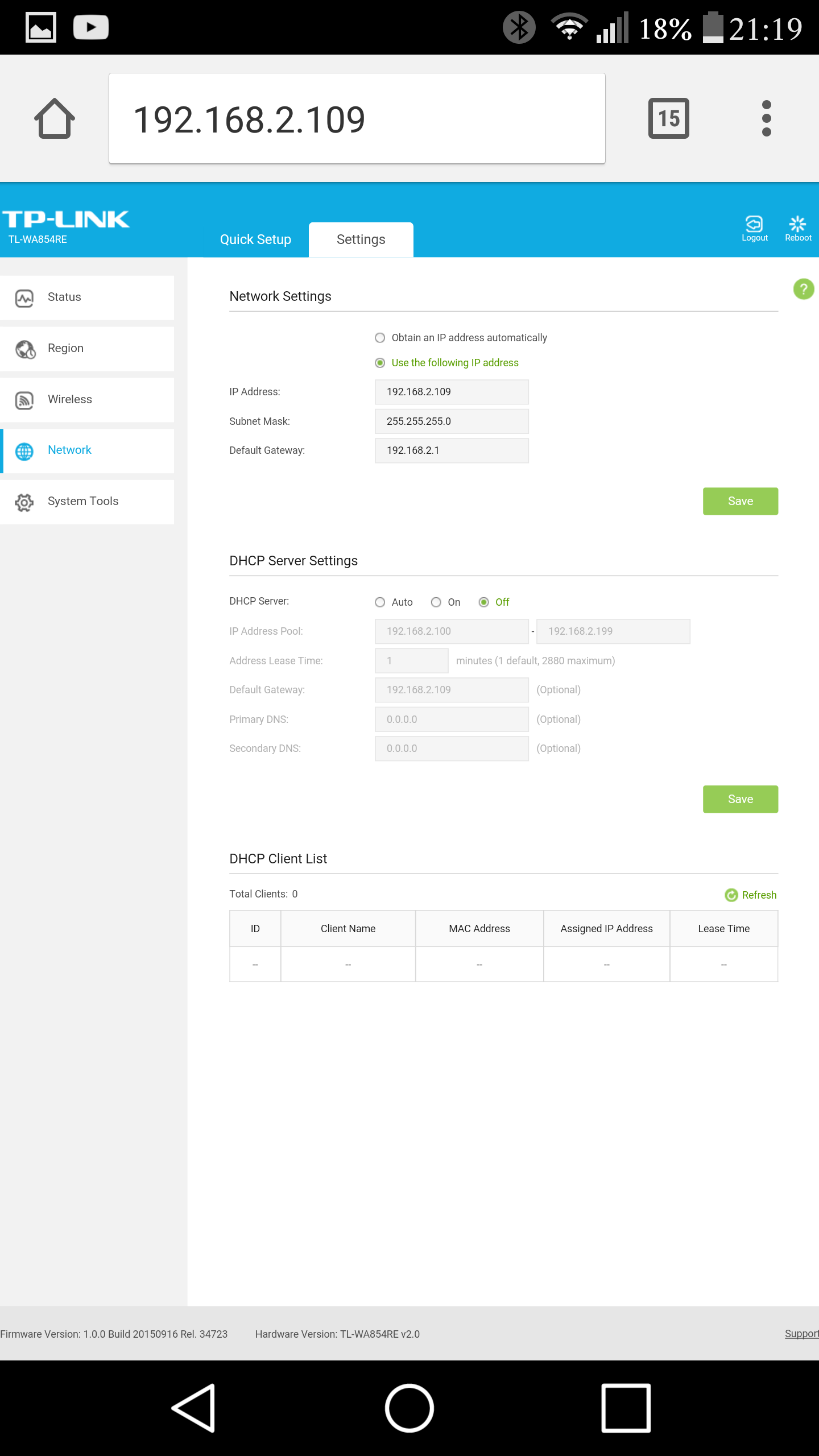This screenshot has height=1456, width=819.
Task: Save the DHCP Server Settings section
Action: click(740, 799)
